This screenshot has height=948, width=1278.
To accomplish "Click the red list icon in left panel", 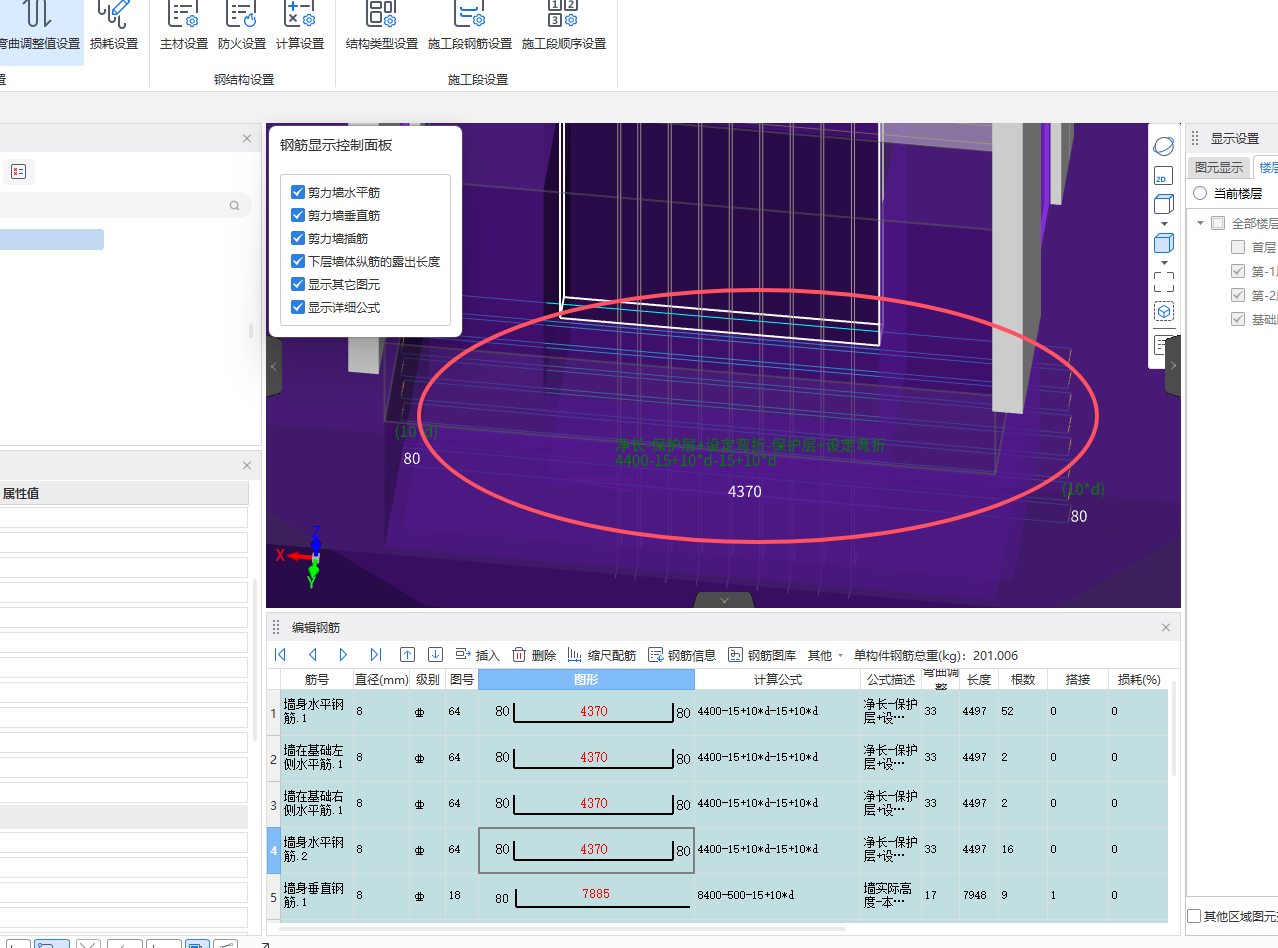I will [x=18, y=171].
